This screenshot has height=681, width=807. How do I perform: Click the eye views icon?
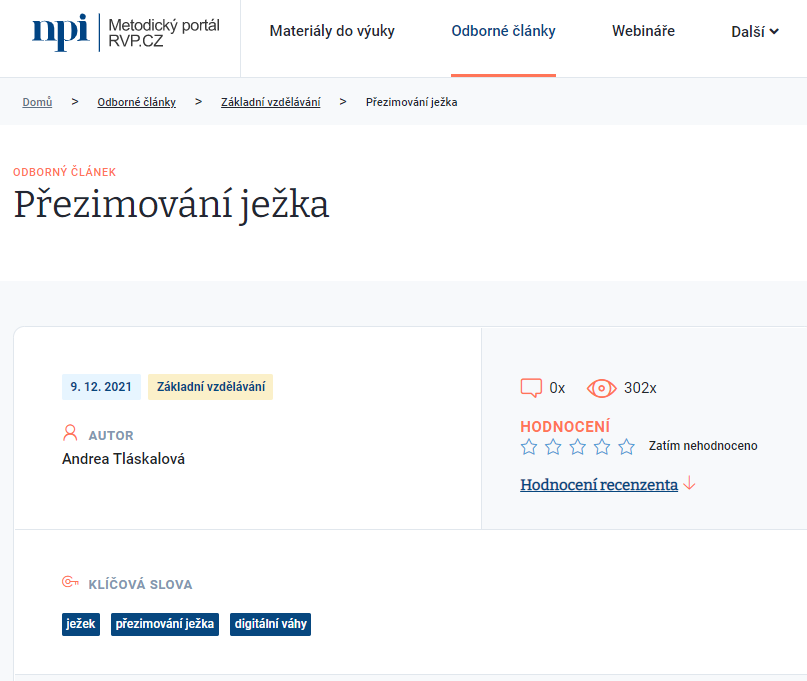click(601, 388)
